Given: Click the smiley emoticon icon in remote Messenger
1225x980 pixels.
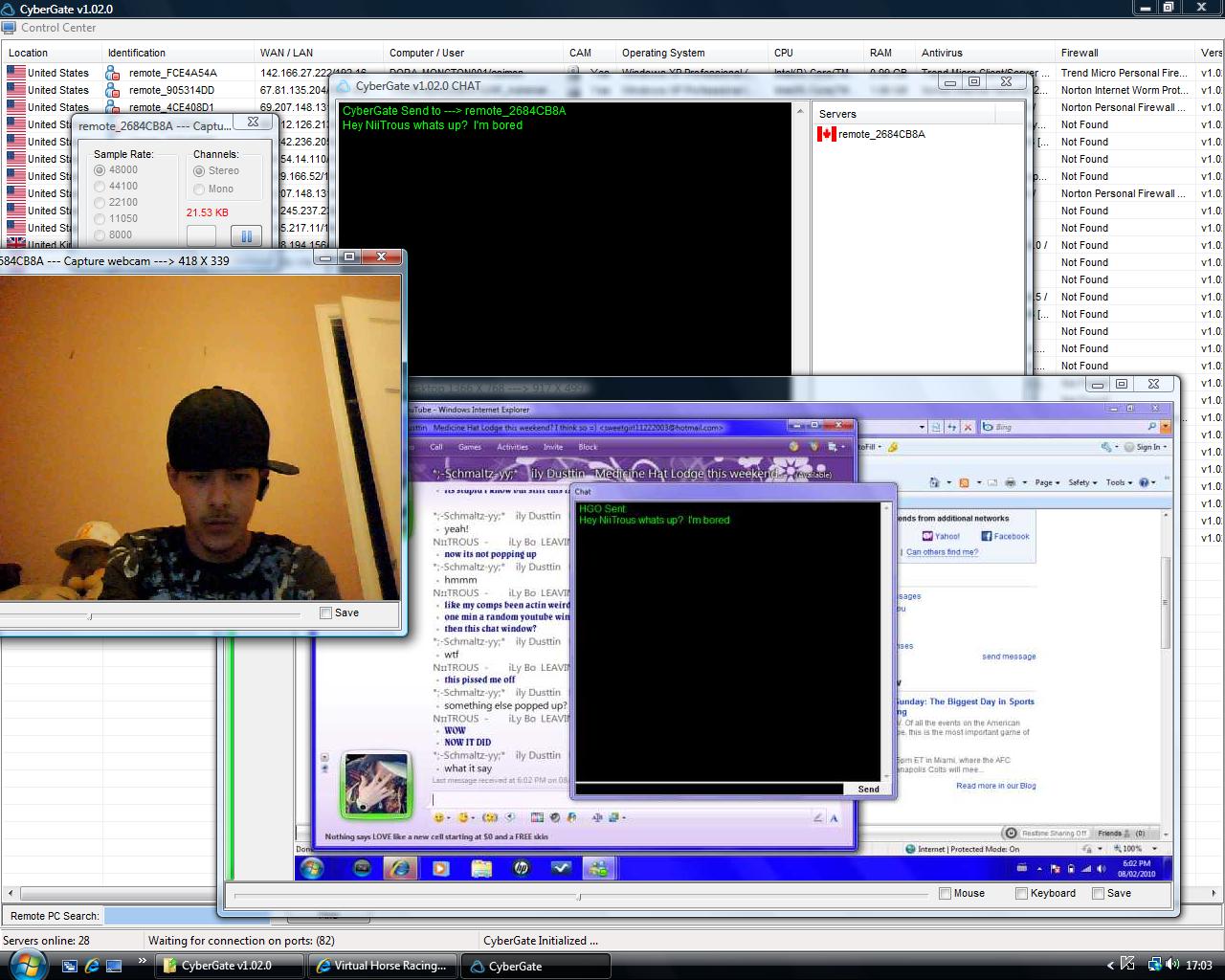Looking at the screenshot, I should coord(439,817).
